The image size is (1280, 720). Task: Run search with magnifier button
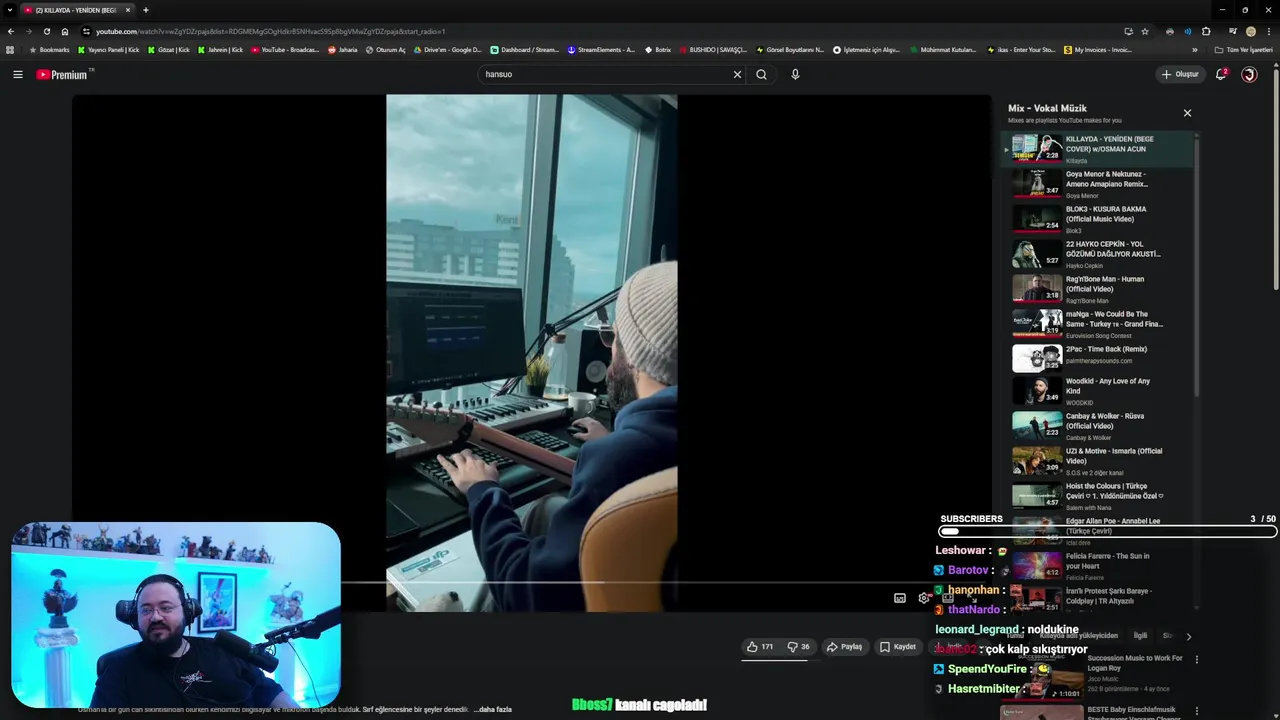[761, 74]
